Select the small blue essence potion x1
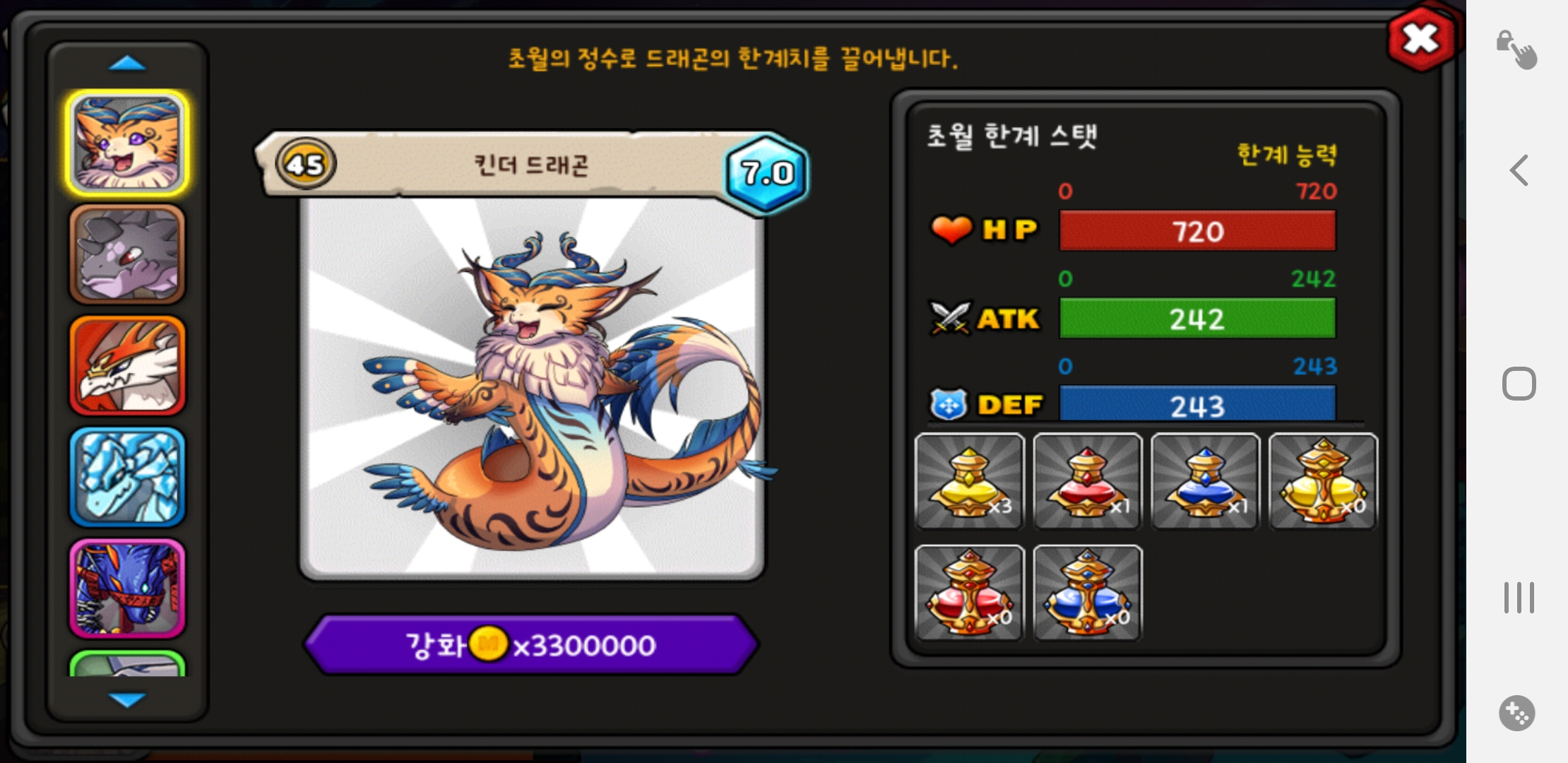The height and width of the screenshot is (763, 1568). click(1205, 481)
